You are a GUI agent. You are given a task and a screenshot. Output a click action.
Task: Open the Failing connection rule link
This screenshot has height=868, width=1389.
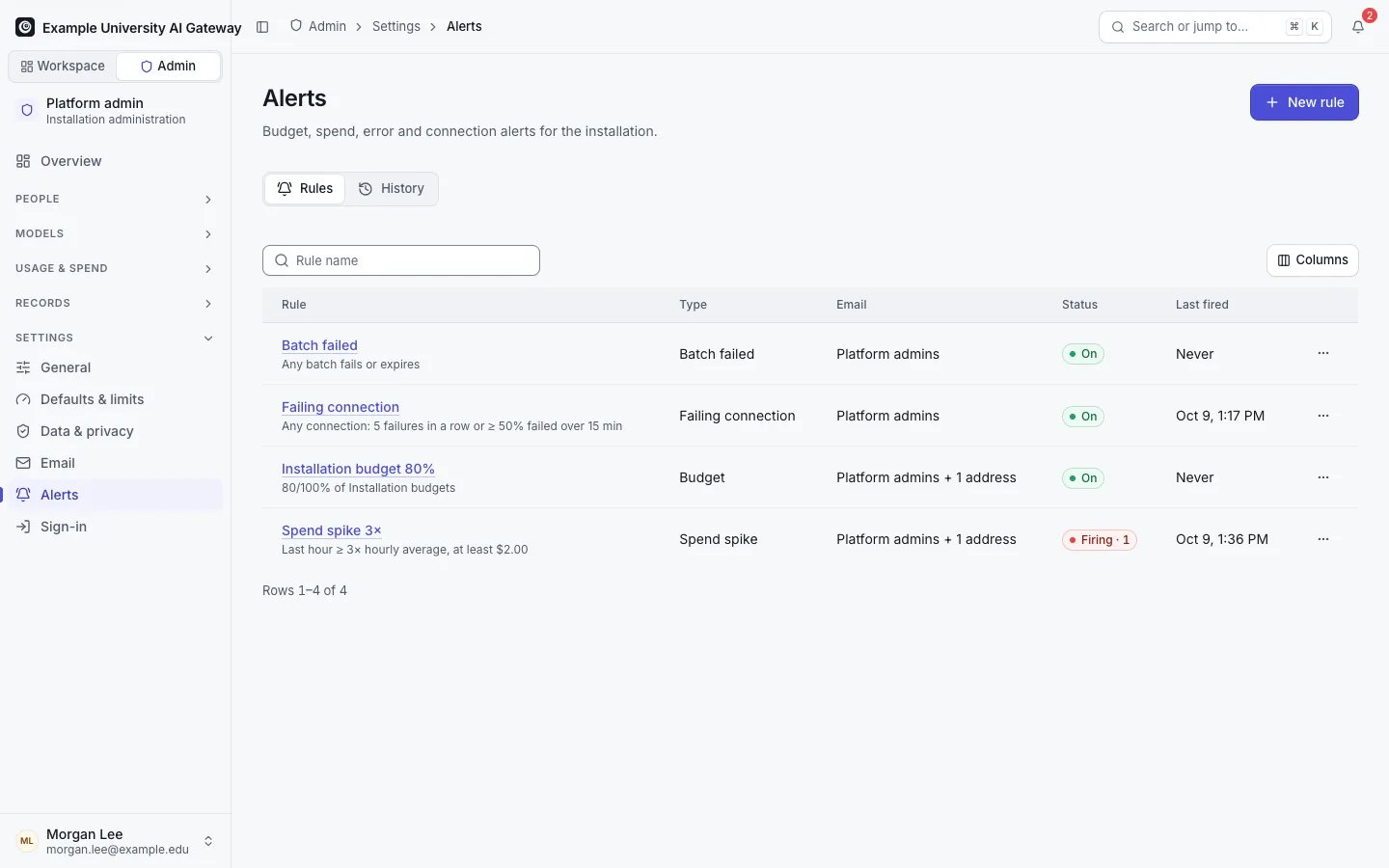click(340, 407)
